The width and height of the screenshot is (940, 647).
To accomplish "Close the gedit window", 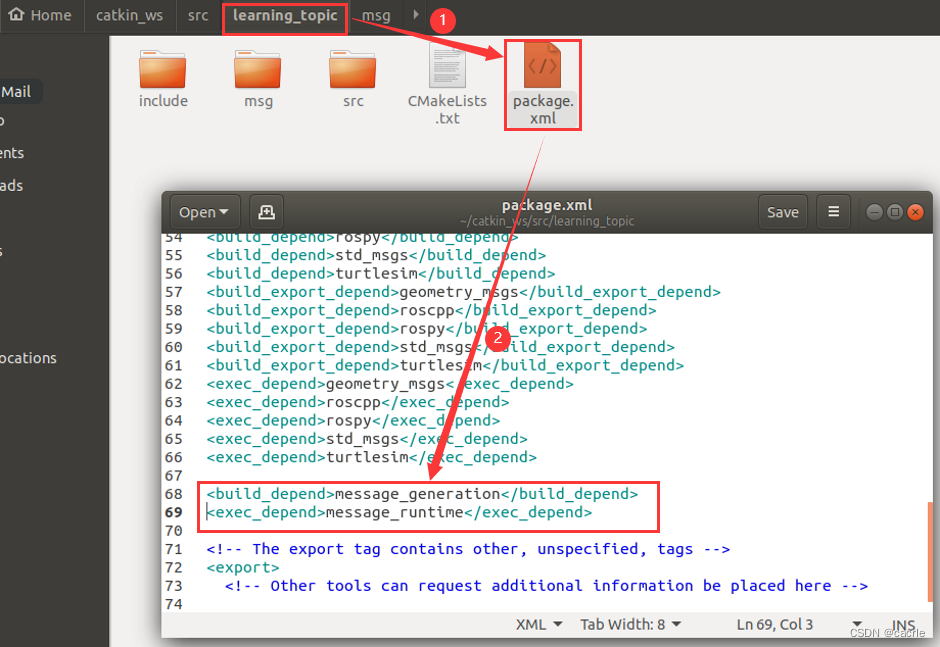I will tap(915, 212).
